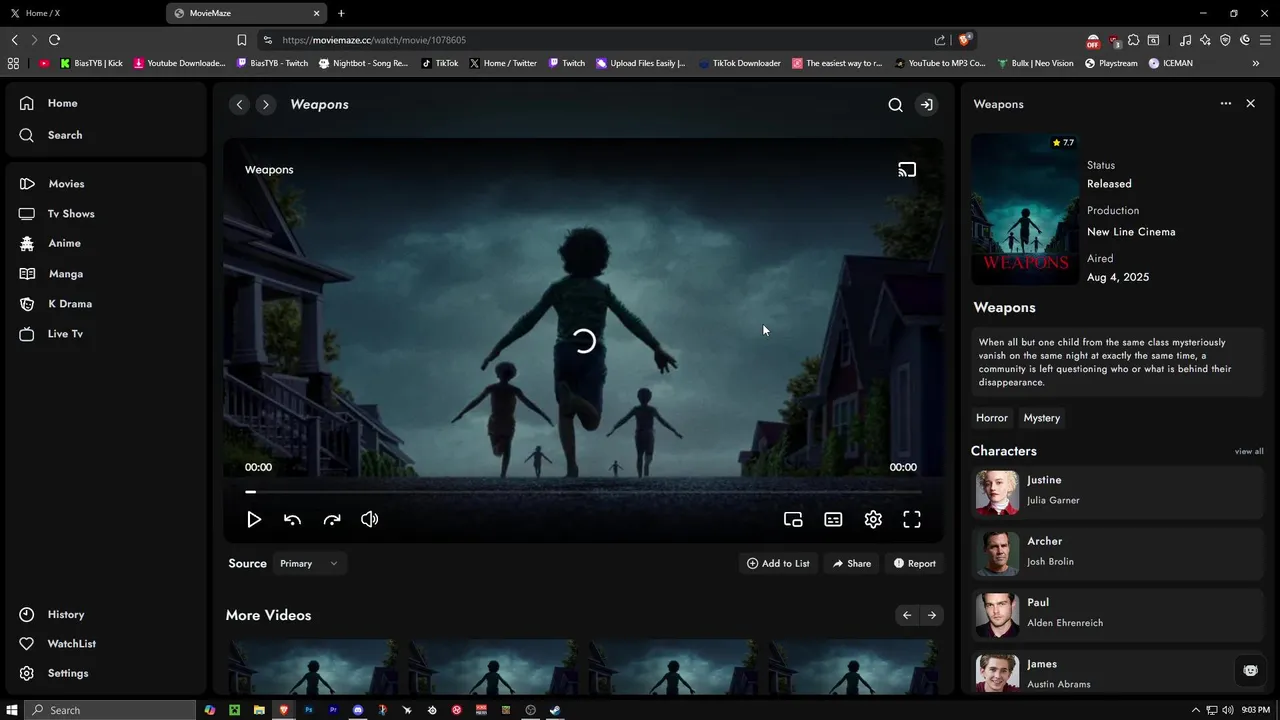Click the Discord taskbar icon
The width and height of the screenshot is (1280, 720).
(x=358, y=710)
